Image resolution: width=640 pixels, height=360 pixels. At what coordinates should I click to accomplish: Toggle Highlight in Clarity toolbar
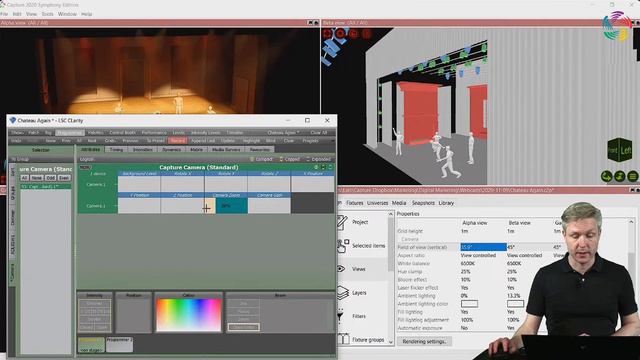(x=251, y=141)
